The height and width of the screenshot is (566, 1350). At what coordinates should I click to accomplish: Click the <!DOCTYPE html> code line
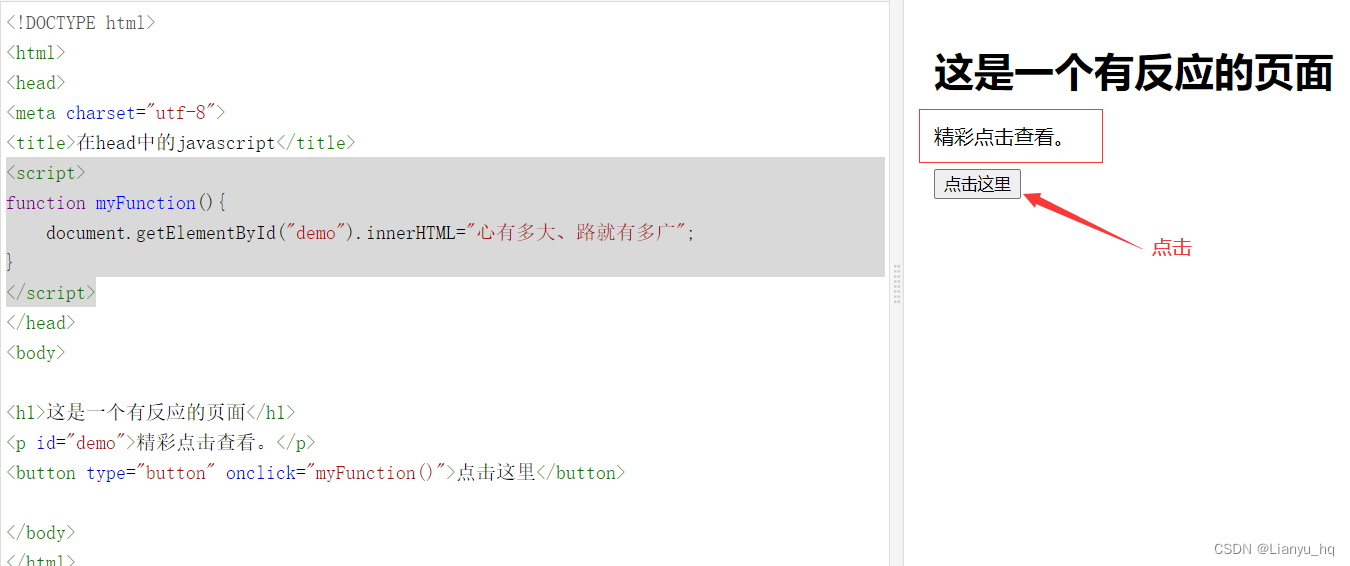pos(81,23)
